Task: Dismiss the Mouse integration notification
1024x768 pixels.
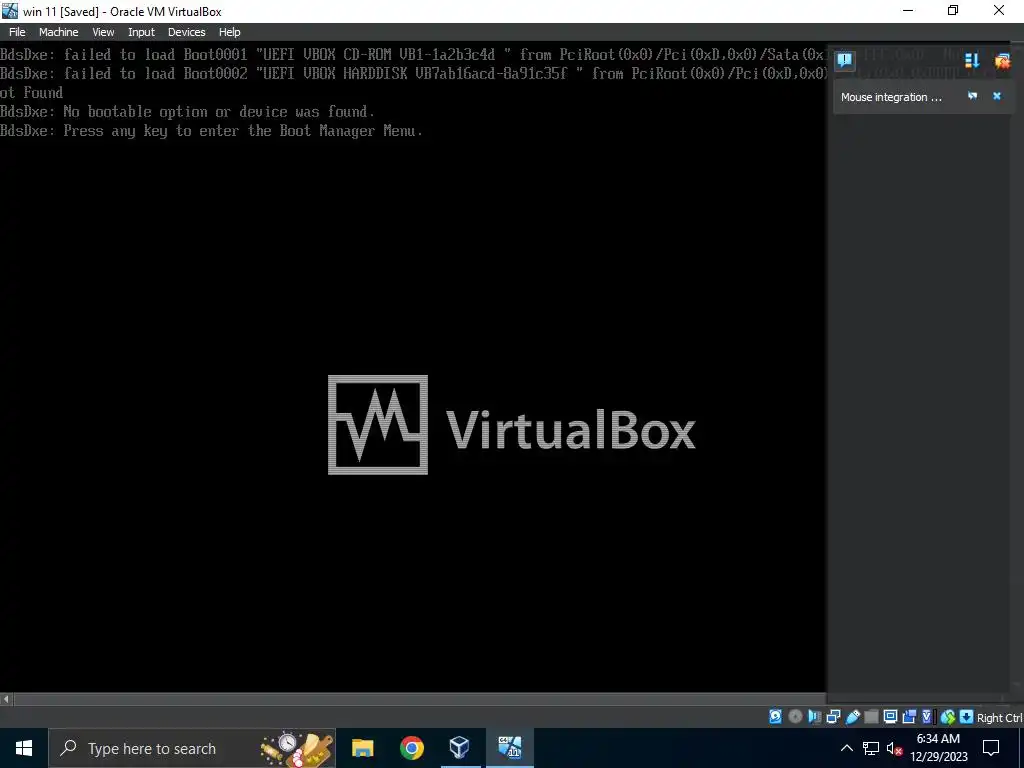Action: [997, 96]
